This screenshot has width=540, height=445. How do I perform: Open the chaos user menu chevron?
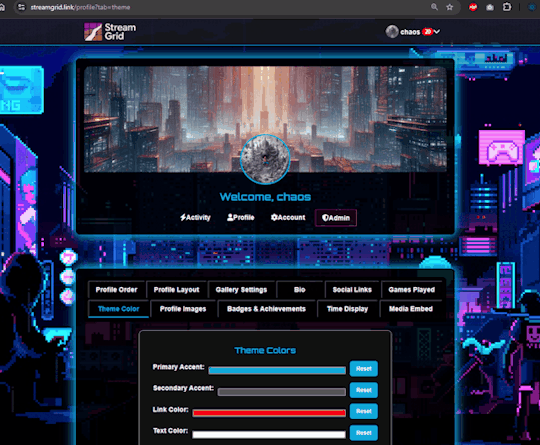tap(437, 32)
